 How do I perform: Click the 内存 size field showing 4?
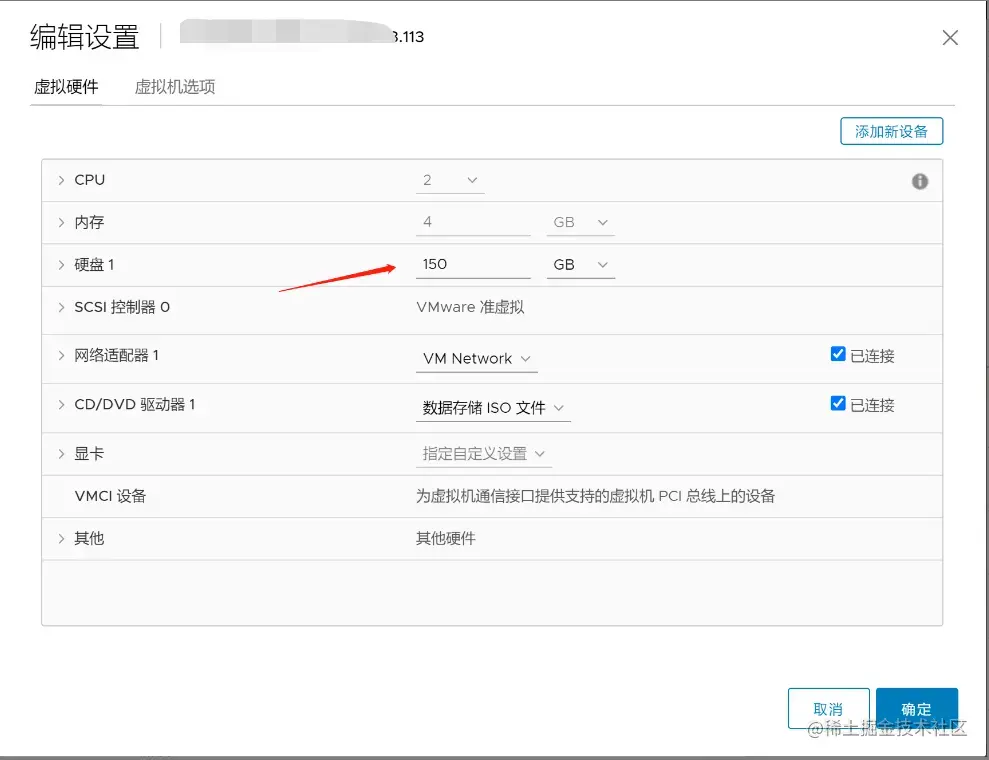click(x=473, y=223)
